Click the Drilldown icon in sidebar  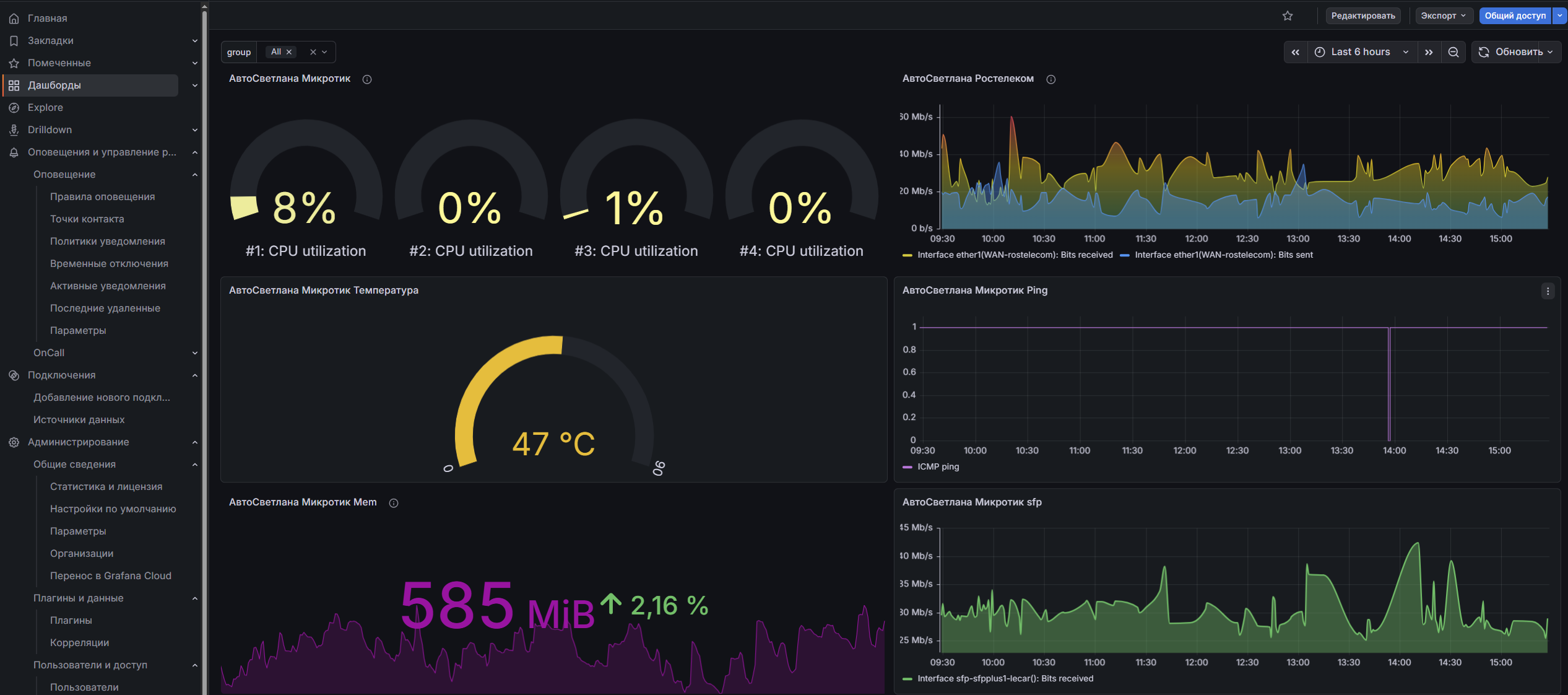click(x=14, y=130)
